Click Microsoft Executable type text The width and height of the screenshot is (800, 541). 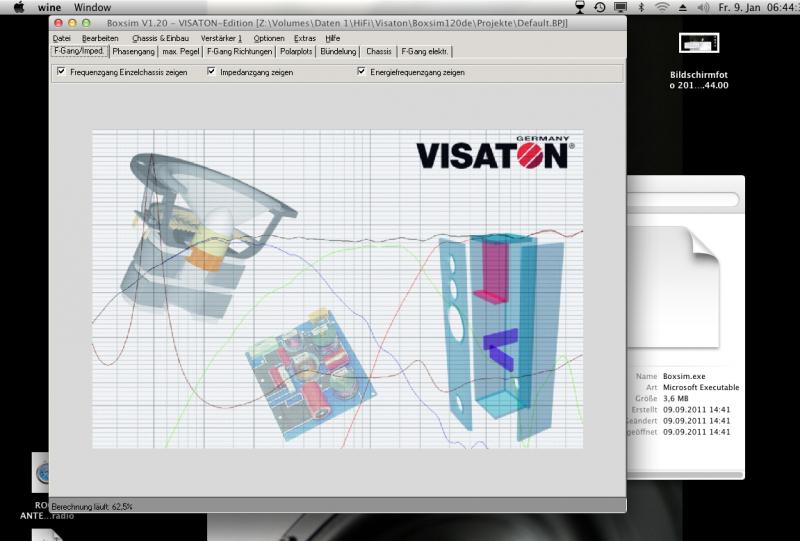(x=701, y=387)
